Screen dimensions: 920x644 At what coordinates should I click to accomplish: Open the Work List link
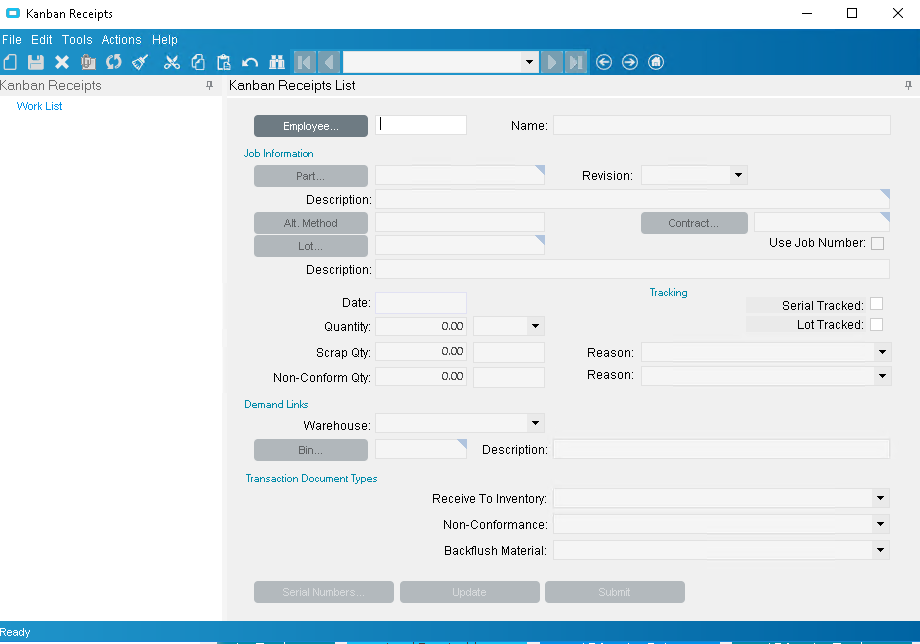(39, 106)
